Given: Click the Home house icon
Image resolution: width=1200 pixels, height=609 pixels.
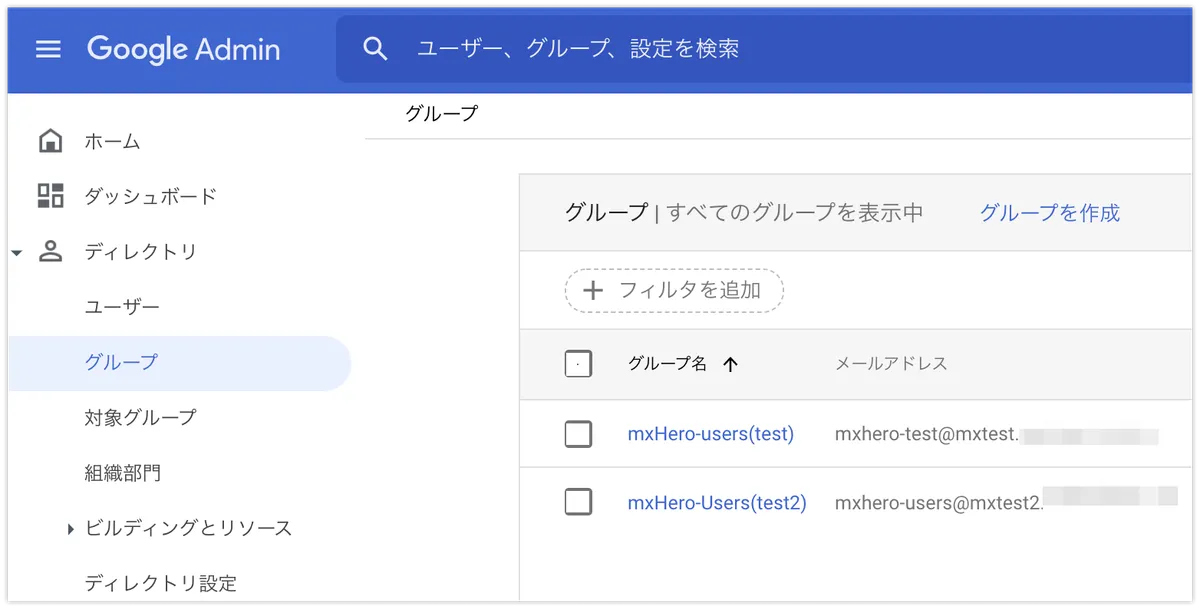Looking at the screenshot, I should click(50, 141).
